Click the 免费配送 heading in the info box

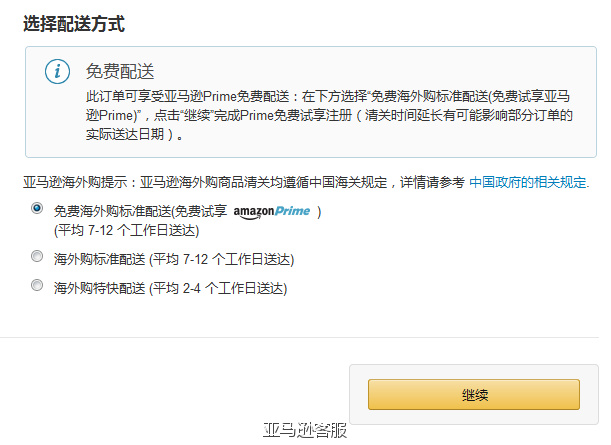click(x=120, y=71)
